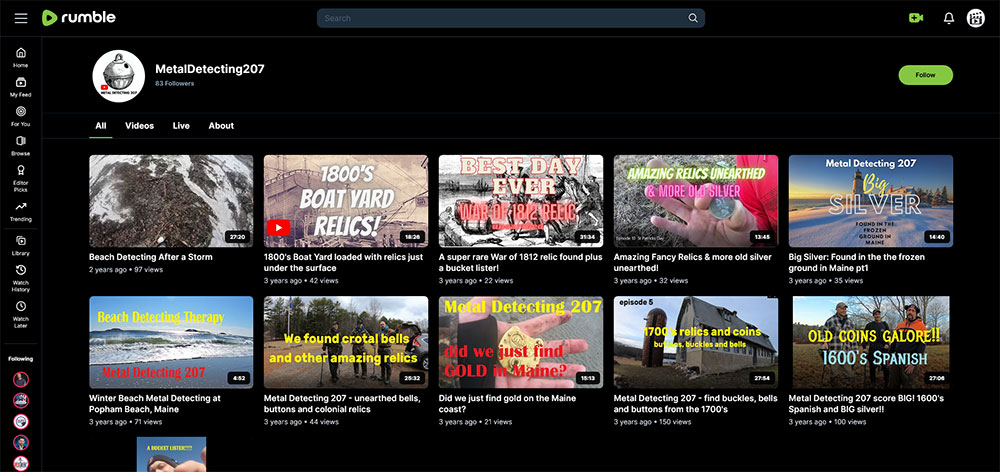Open GOLD in Maine video thumbnail

point(520,342)
